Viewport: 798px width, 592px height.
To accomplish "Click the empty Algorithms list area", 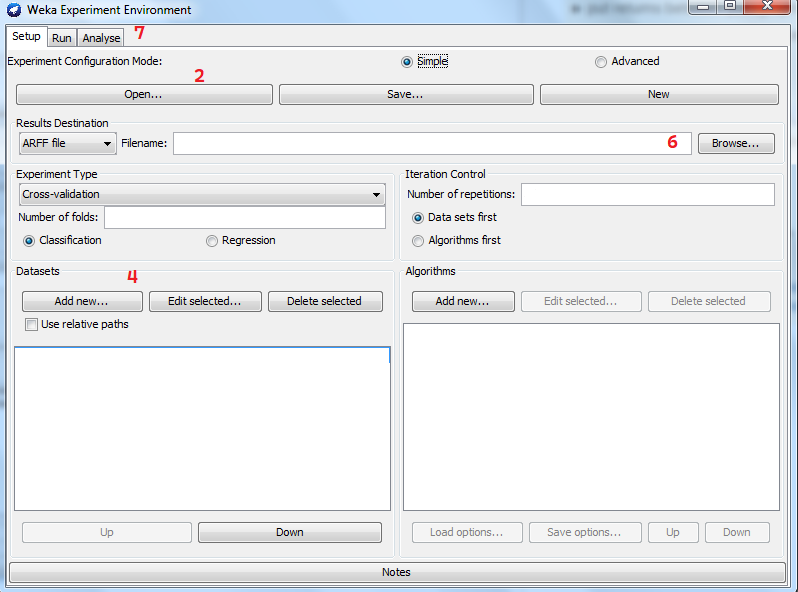I will pos(591,417).
